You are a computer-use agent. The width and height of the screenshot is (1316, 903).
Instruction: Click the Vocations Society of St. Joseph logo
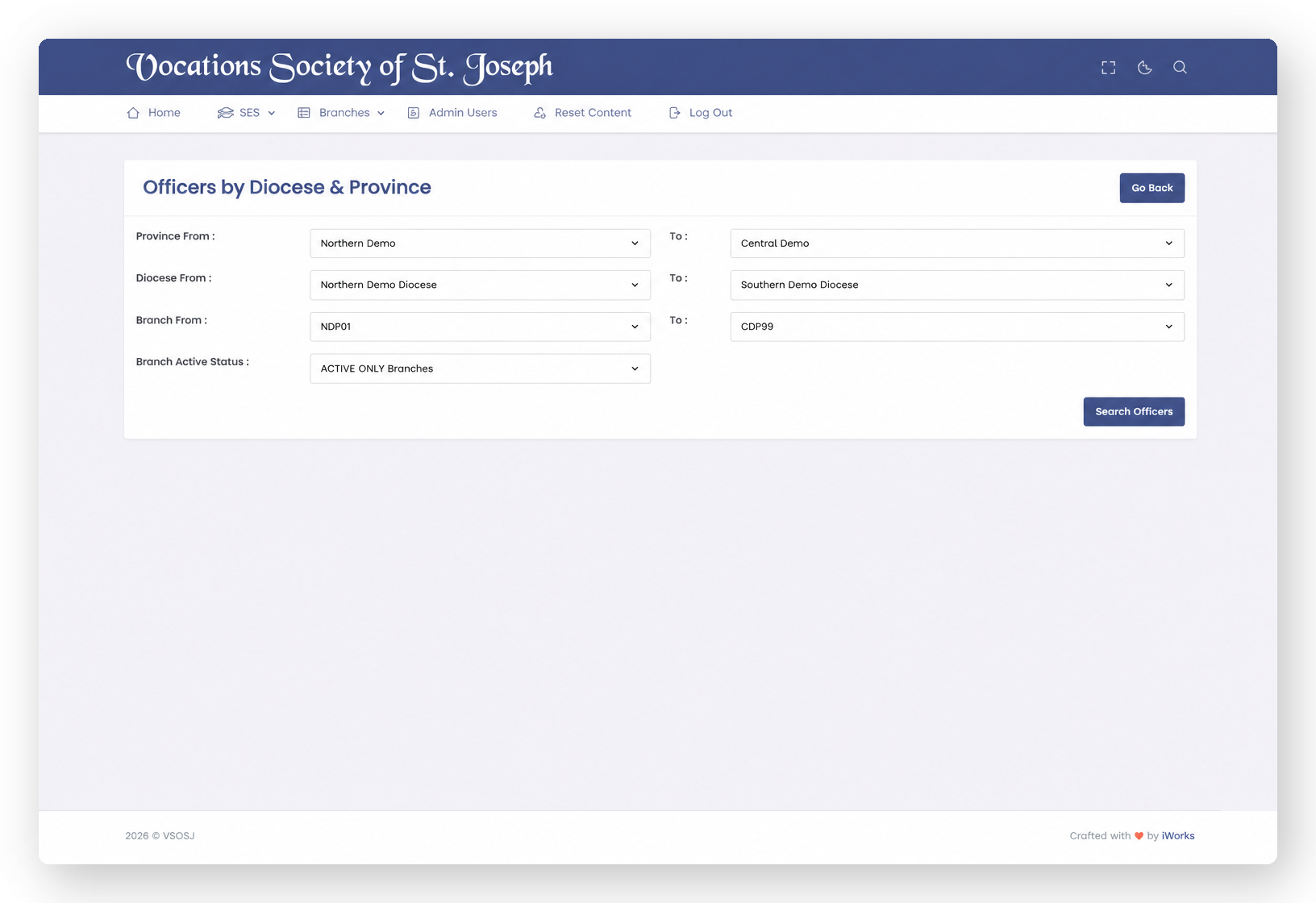click(x=339, y=68)
